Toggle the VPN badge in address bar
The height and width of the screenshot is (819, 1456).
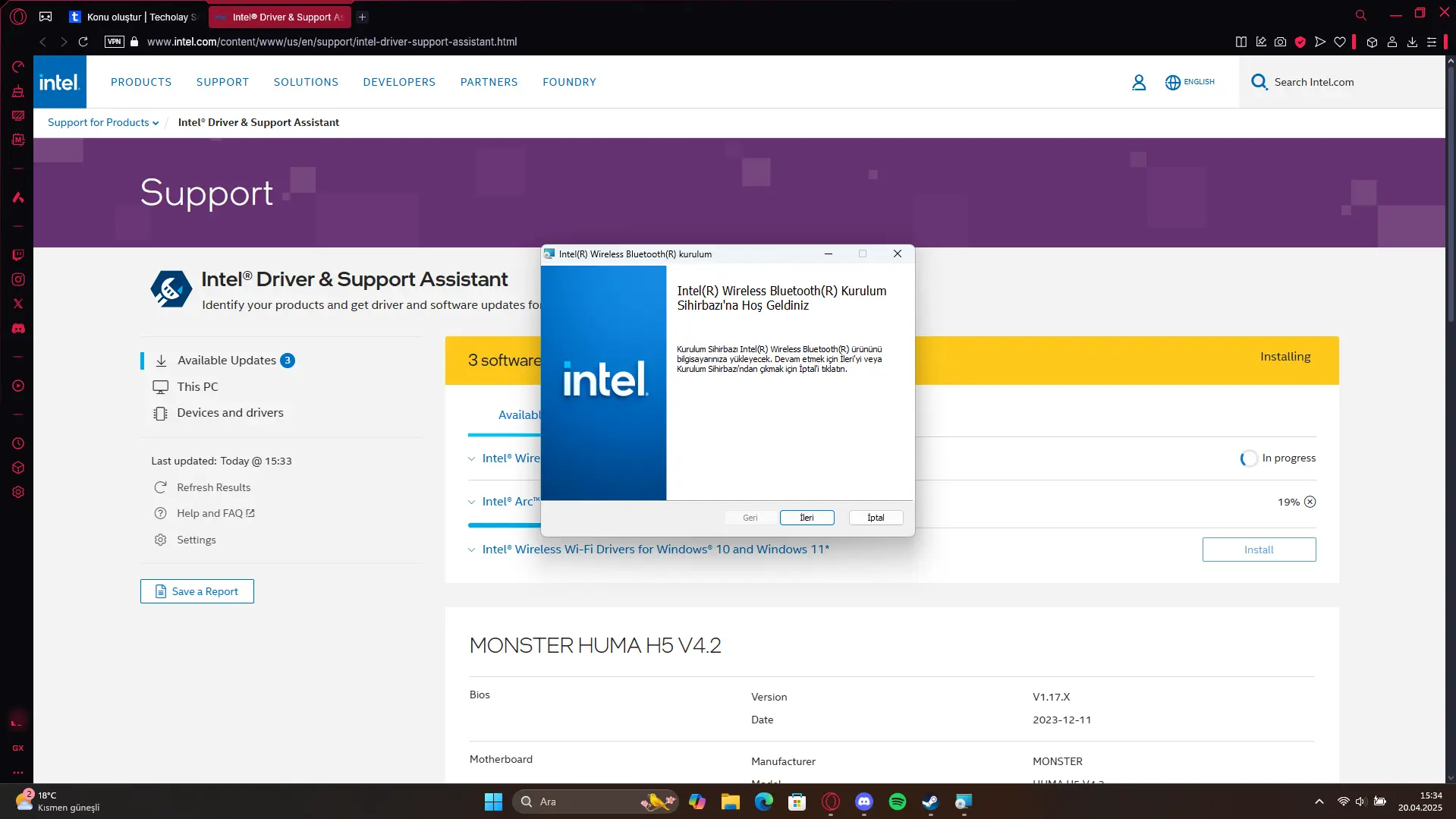click(x=115, y=42)
